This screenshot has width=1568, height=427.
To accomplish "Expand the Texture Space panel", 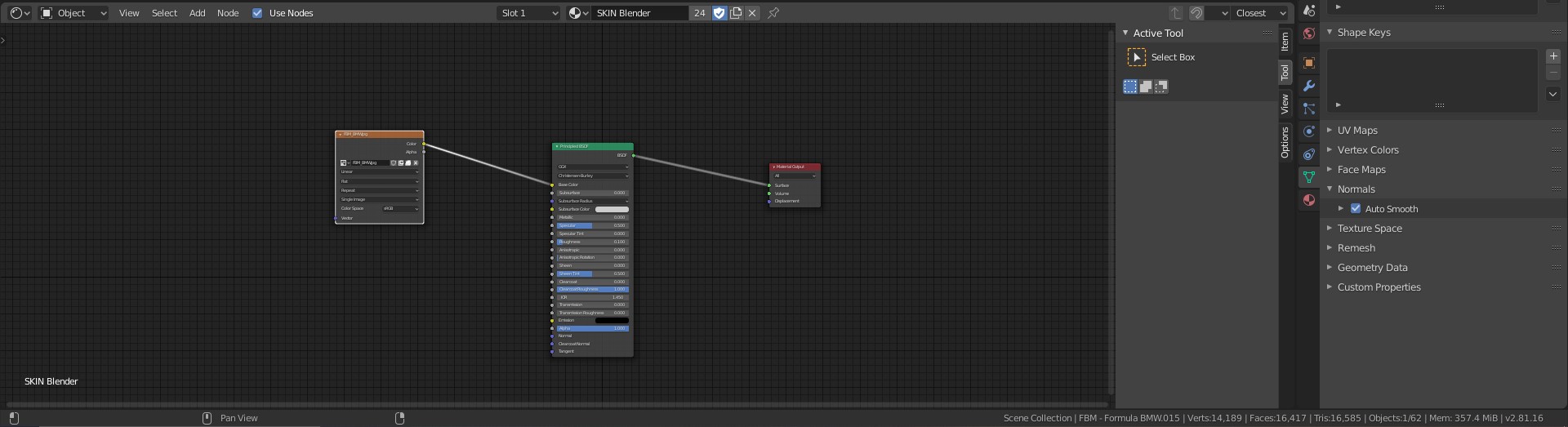I will pos(1330,229).
